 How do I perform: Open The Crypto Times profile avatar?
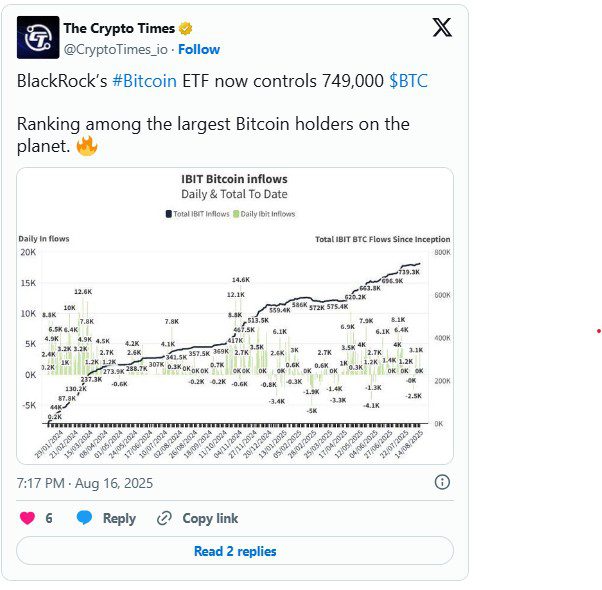[x=37, y=37]
